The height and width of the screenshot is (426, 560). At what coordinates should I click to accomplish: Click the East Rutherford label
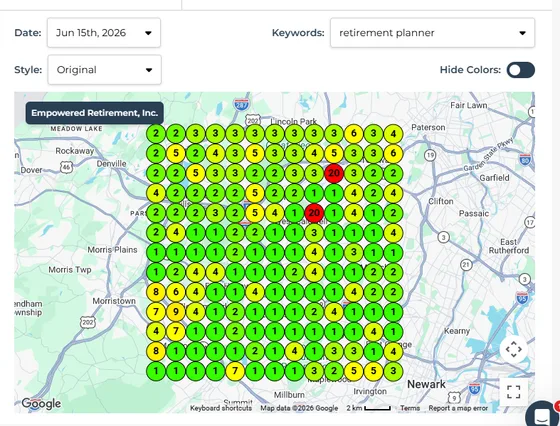click(509, 246)
